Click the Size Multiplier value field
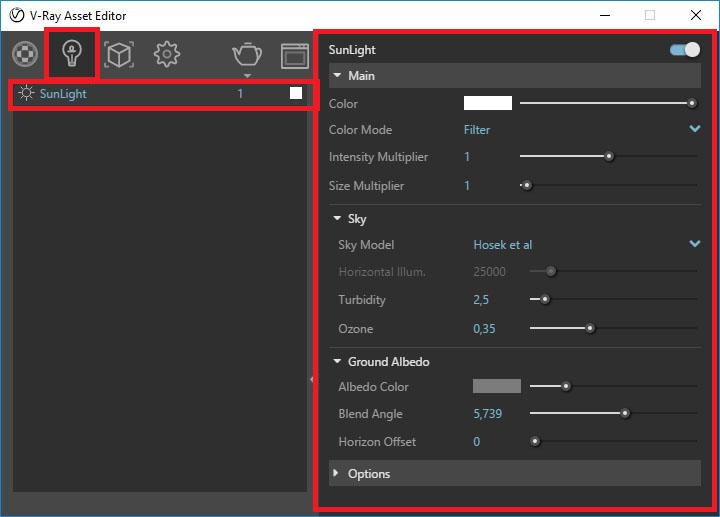This screenshot has height=517, width=720. 467,185
